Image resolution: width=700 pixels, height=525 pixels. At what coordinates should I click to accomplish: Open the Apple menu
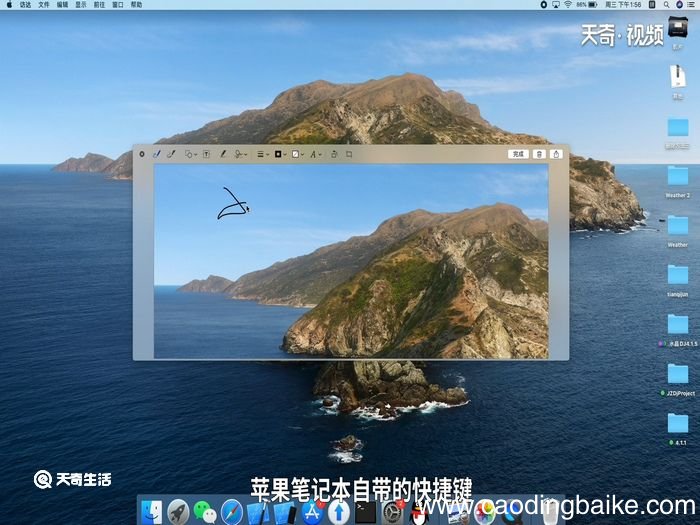9,4
